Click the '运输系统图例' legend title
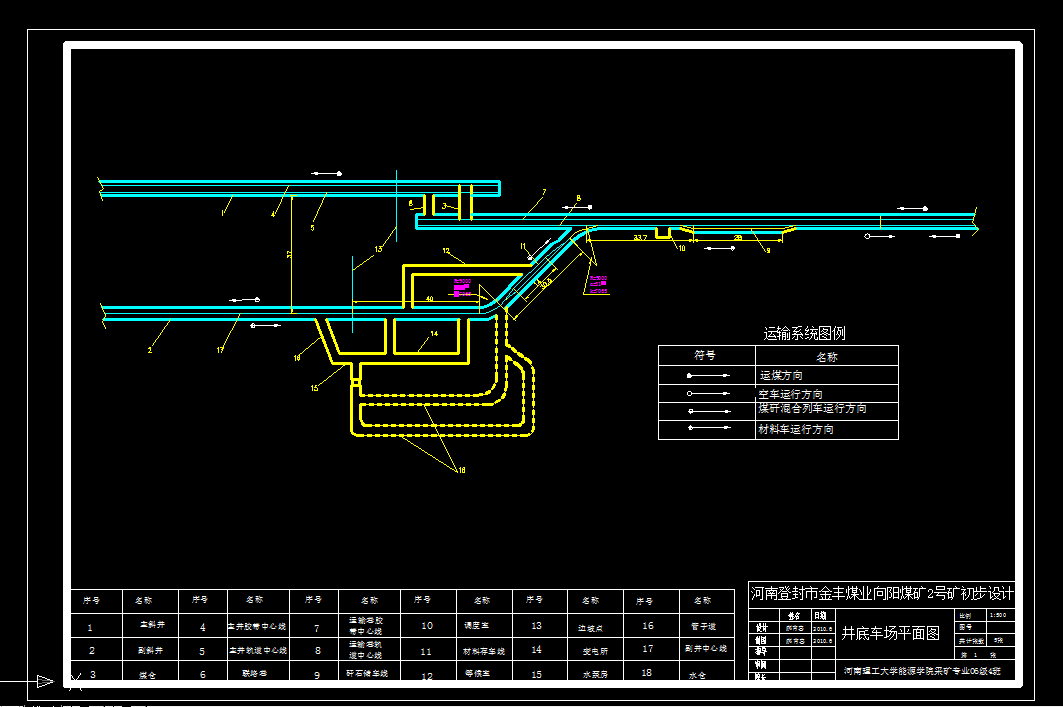 (x=804, y=334)
